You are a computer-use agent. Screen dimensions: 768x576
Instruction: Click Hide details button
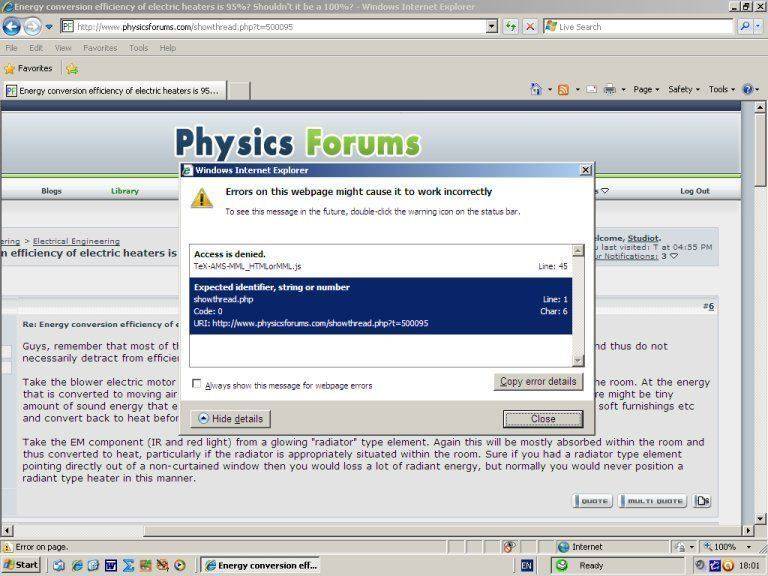point(231,419)
